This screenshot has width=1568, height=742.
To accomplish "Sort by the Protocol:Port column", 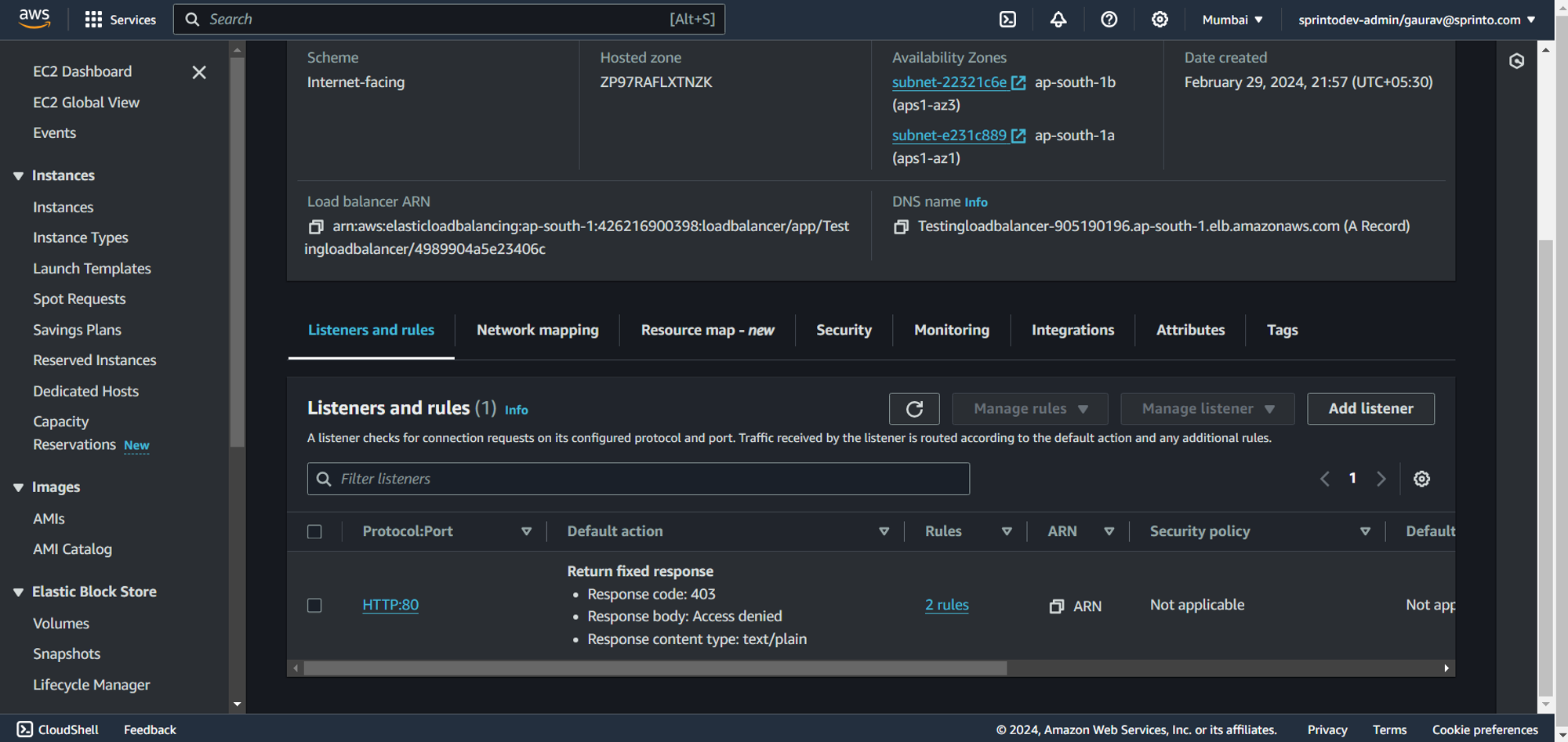I will pos(527,532).
